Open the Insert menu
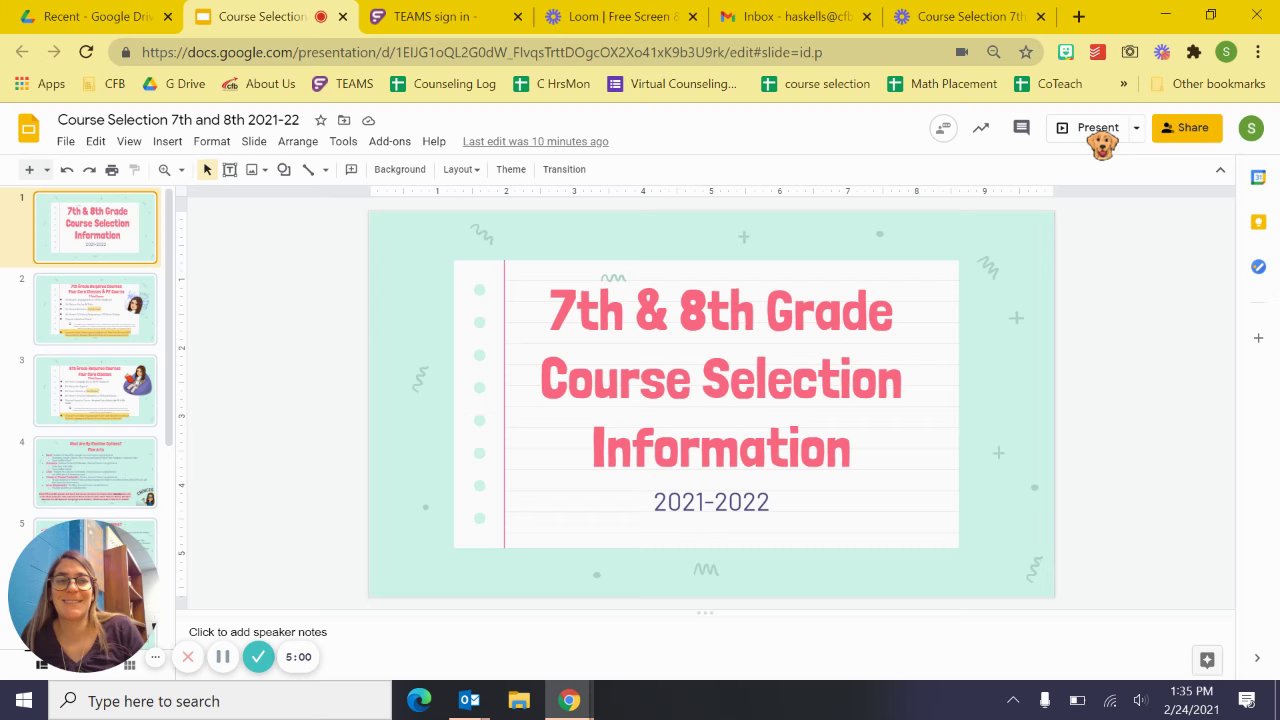The image size is (1280, 720). [x=167, y=142]
